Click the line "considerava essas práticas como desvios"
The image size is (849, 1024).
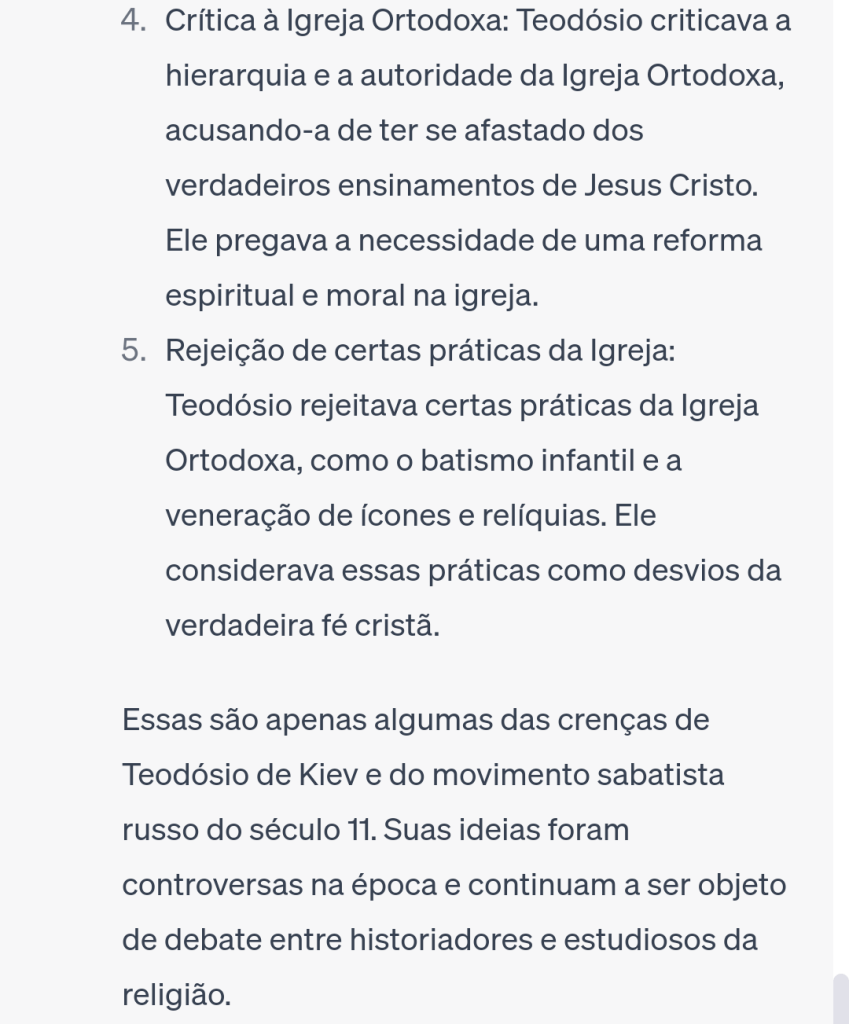[473, 571]
